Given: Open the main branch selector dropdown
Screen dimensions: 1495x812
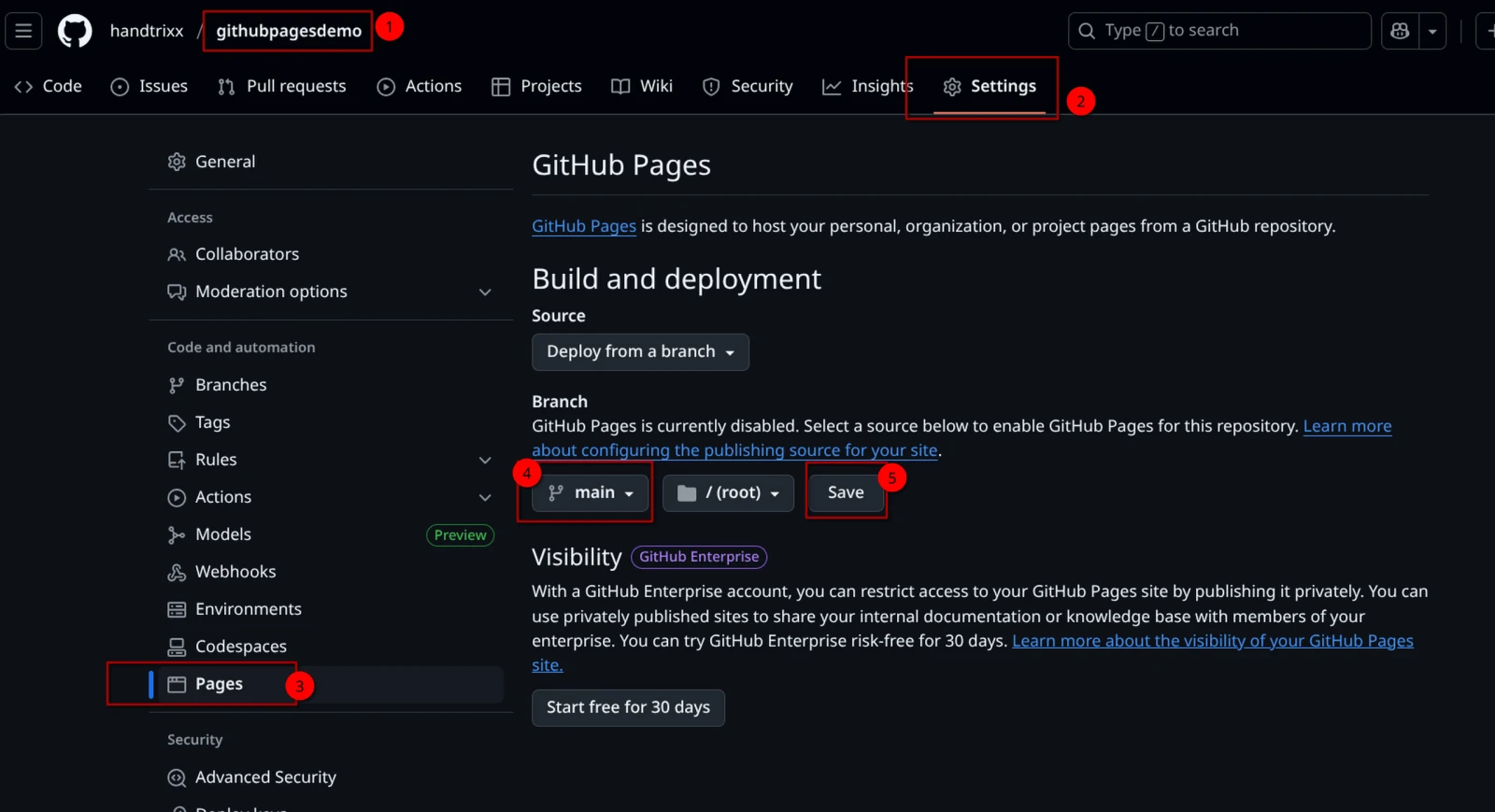Looking at the screenshot, I should point(591,492).
